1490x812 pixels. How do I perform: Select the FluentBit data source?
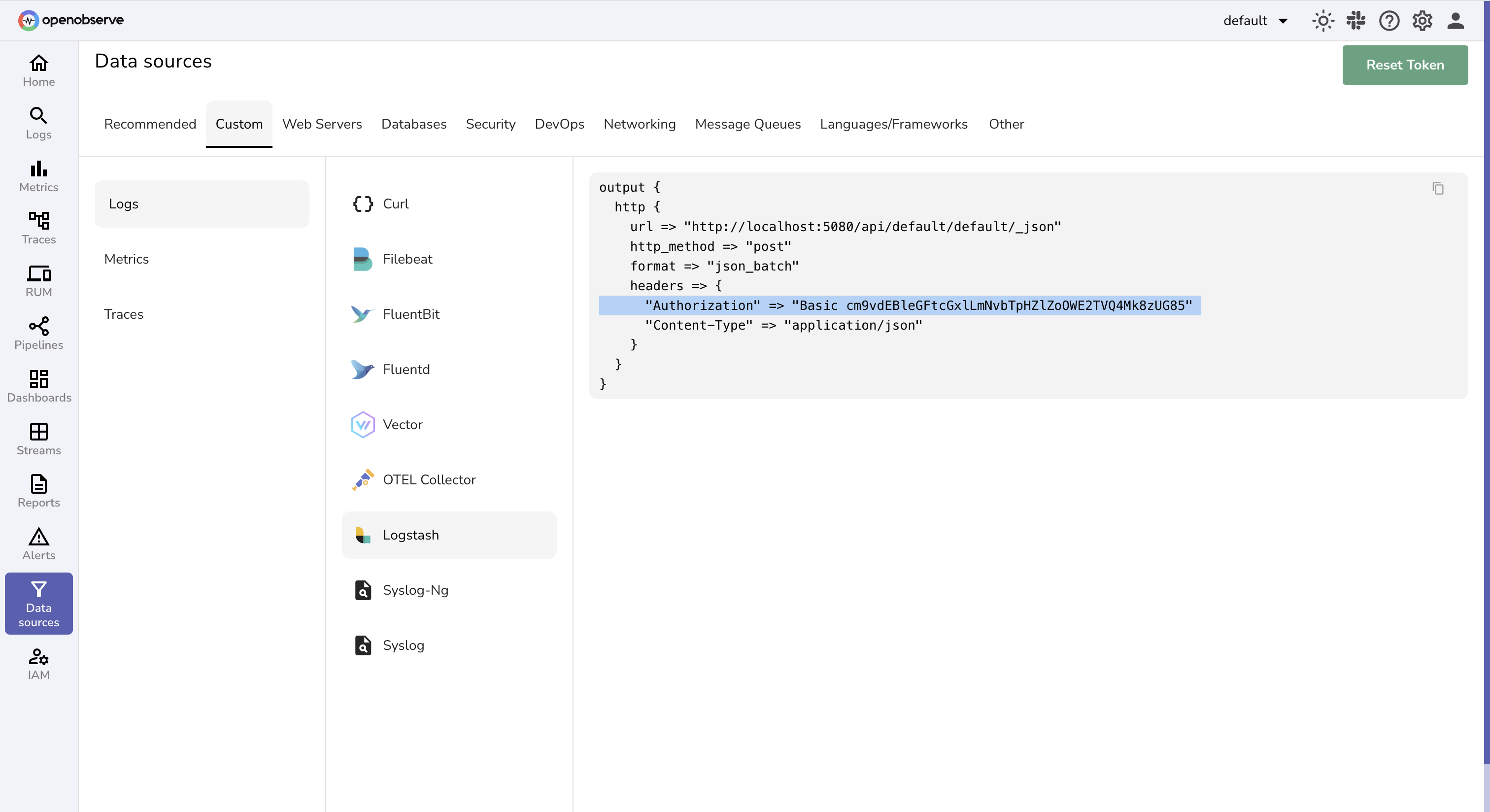pos(412,314)
